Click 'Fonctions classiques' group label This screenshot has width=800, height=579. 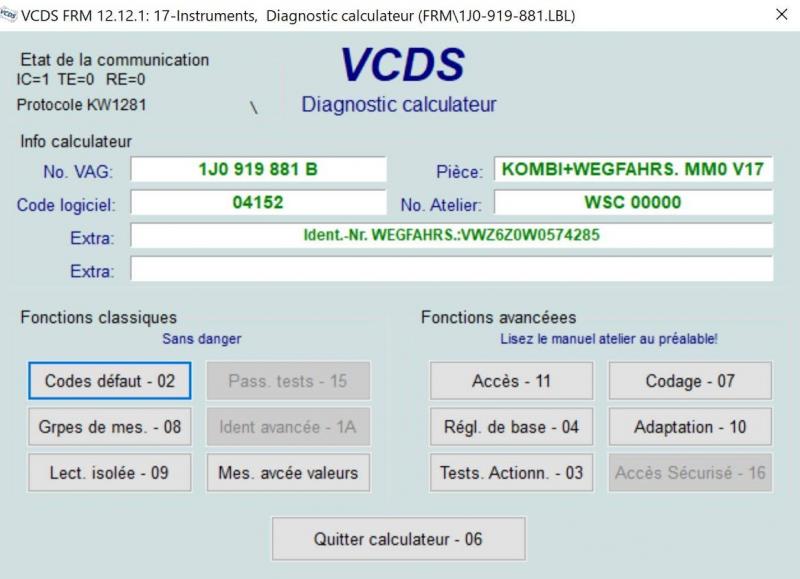pos(98,317)
